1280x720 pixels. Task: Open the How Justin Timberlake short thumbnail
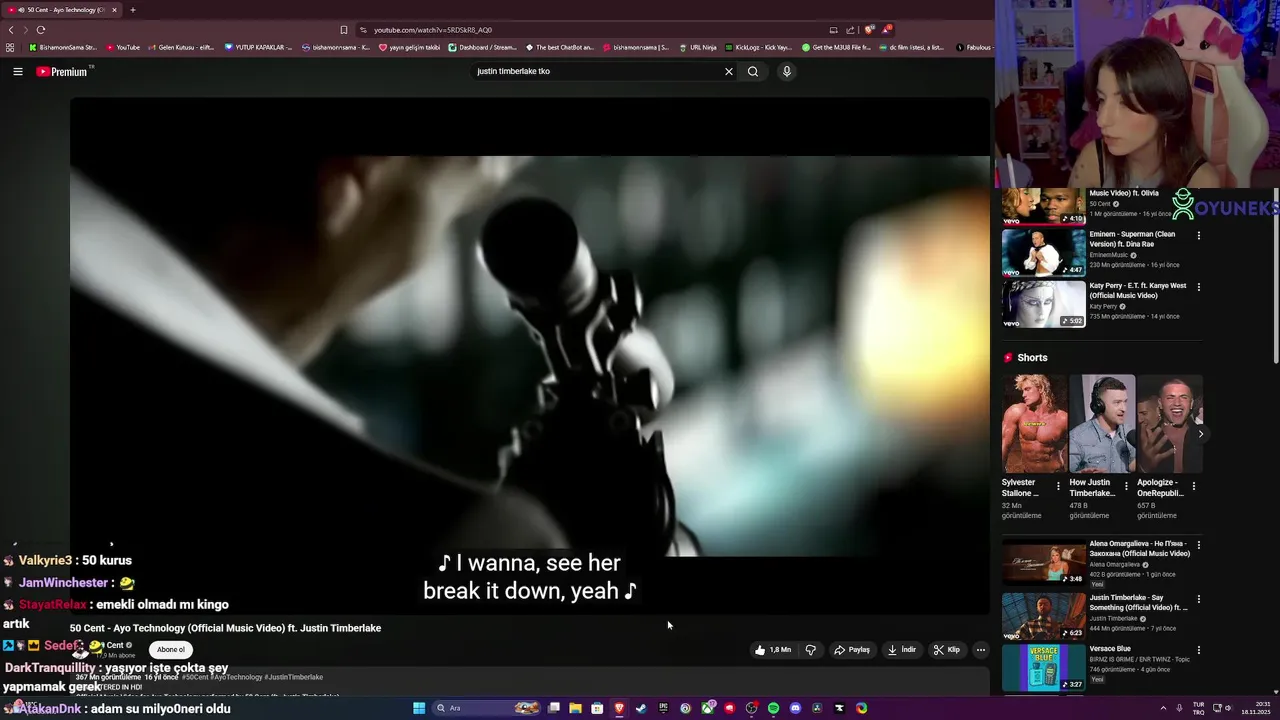point(1102,423)
